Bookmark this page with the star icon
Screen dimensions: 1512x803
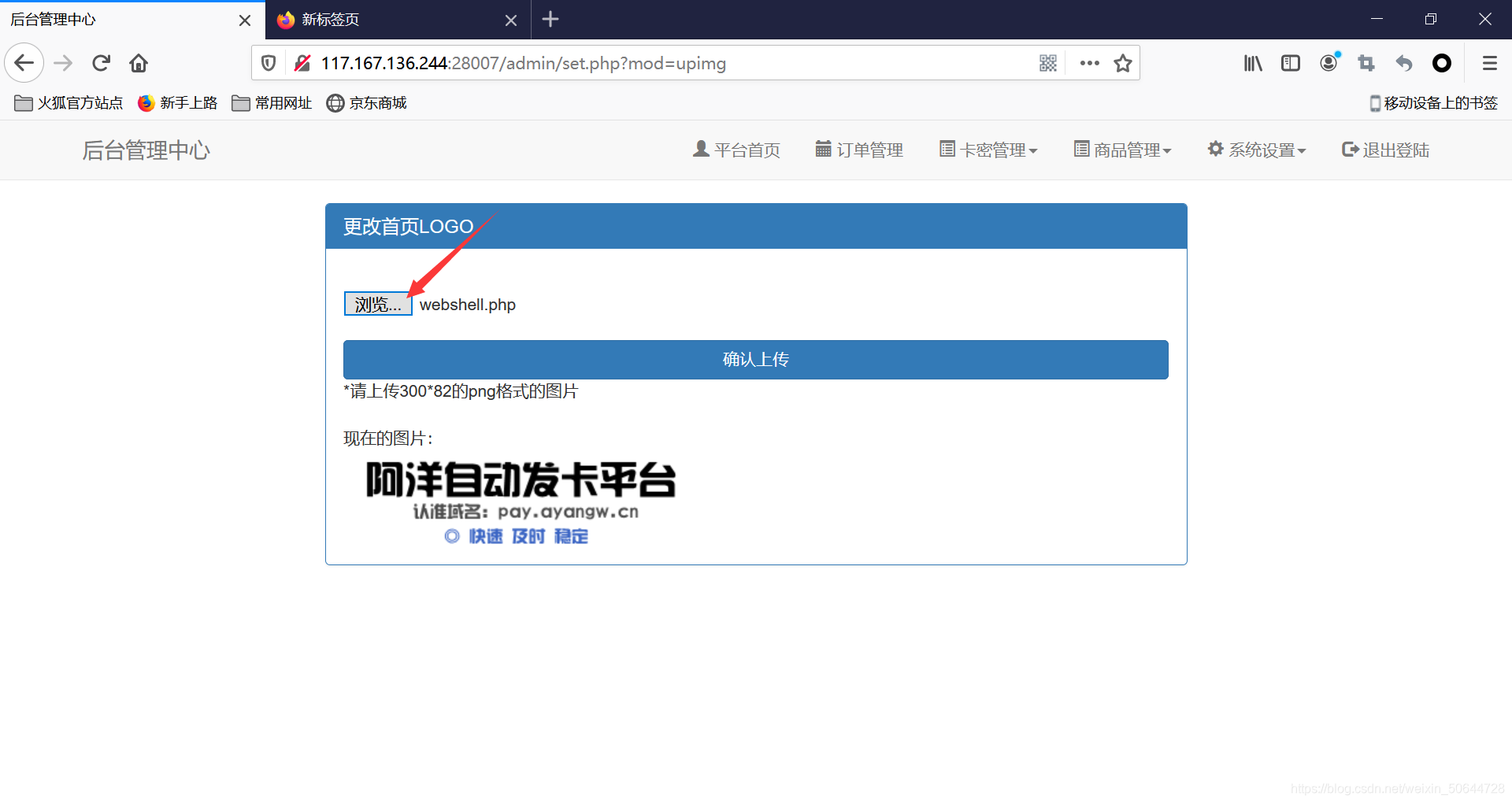tap(1123, 63)
